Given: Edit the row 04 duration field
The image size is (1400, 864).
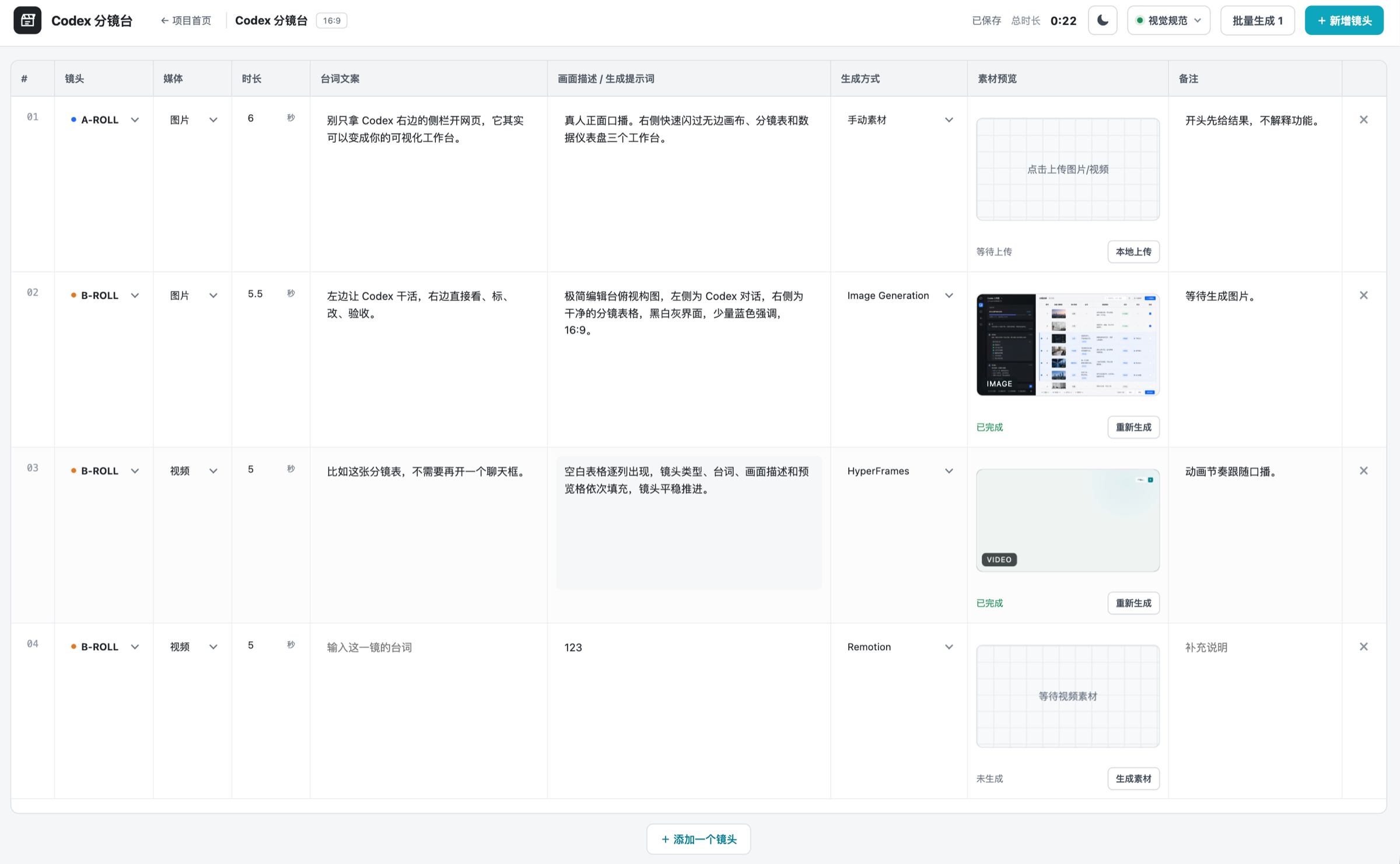Looking at the screenshot, I should pos(261,645).
